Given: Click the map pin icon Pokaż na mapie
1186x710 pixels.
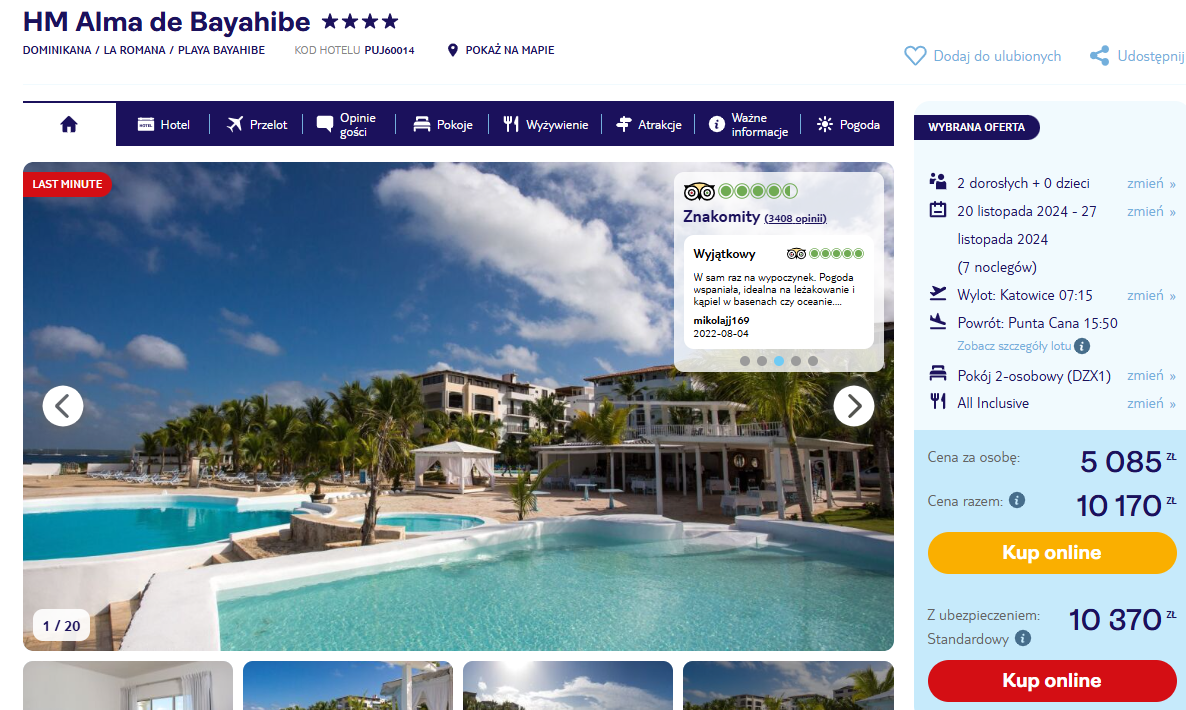Looking at the screenshot, I should (x=452, y=50).
